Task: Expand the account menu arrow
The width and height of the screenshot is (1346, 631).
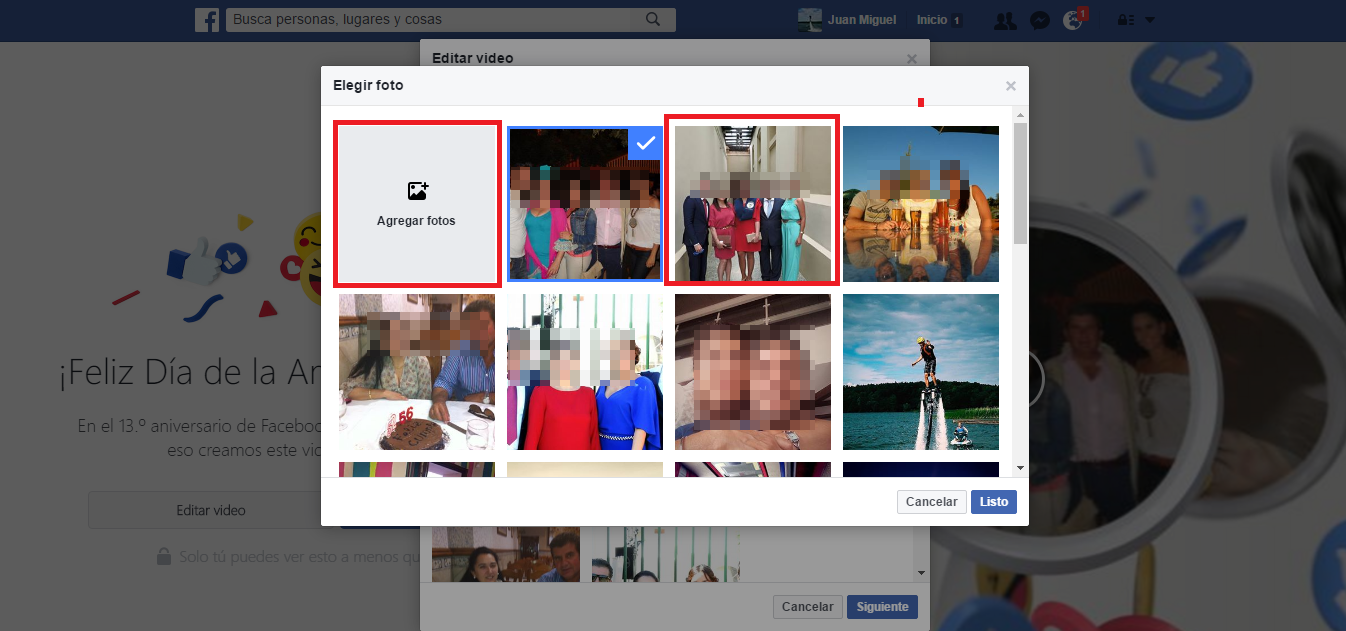Action: (1149, 20)
